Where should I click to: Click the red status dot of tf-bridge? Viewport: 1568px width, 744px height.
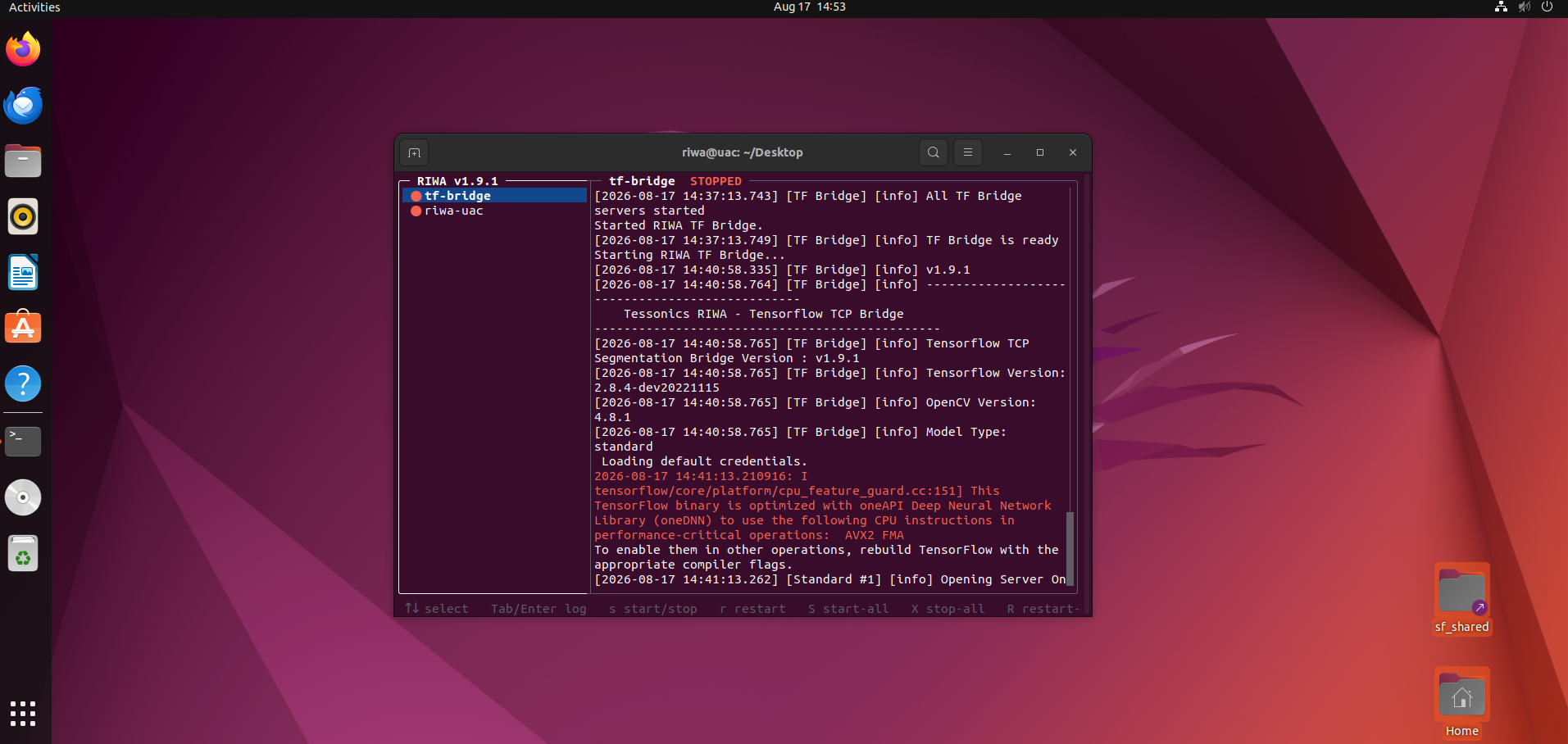(x=416, y=196)
